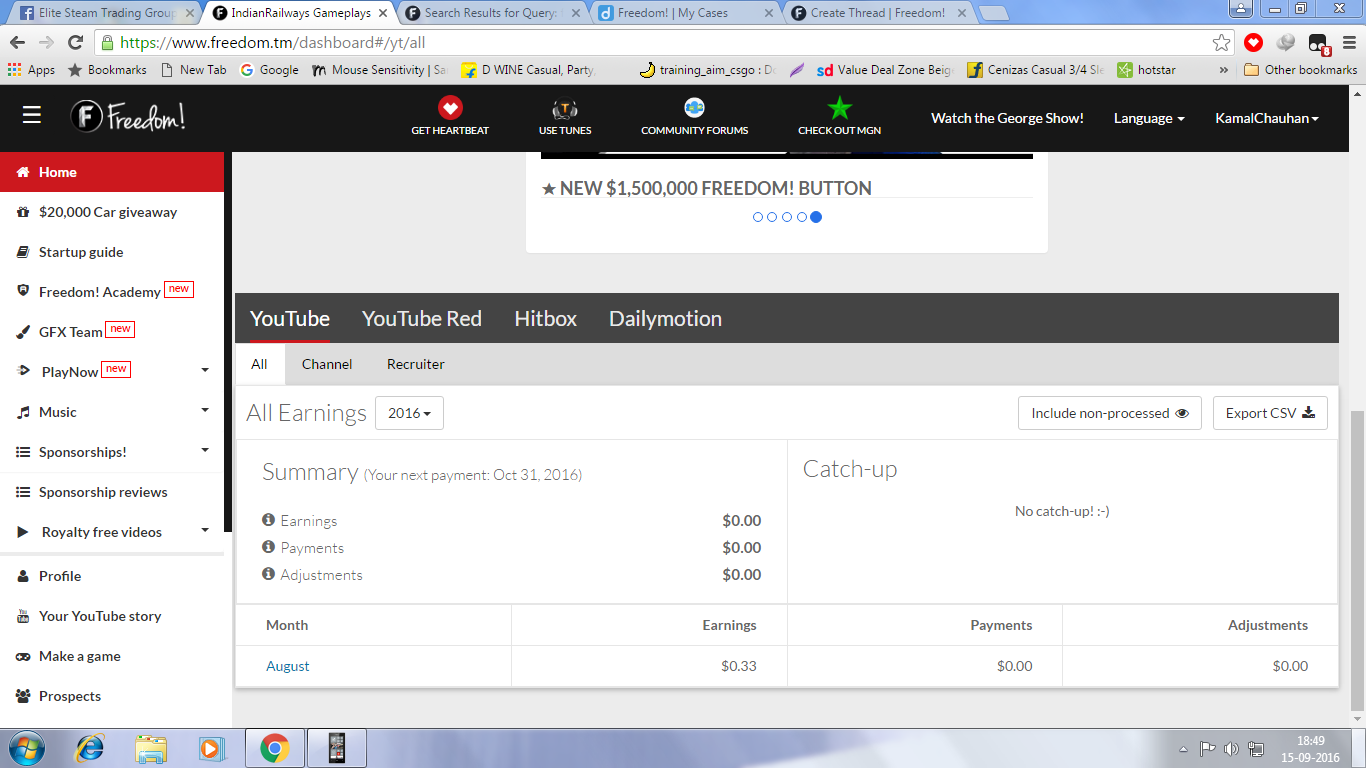Go to Your YouTube story
Image resolution: width=1366 pixels, height=768 pixels.
(x=100, y=616)
